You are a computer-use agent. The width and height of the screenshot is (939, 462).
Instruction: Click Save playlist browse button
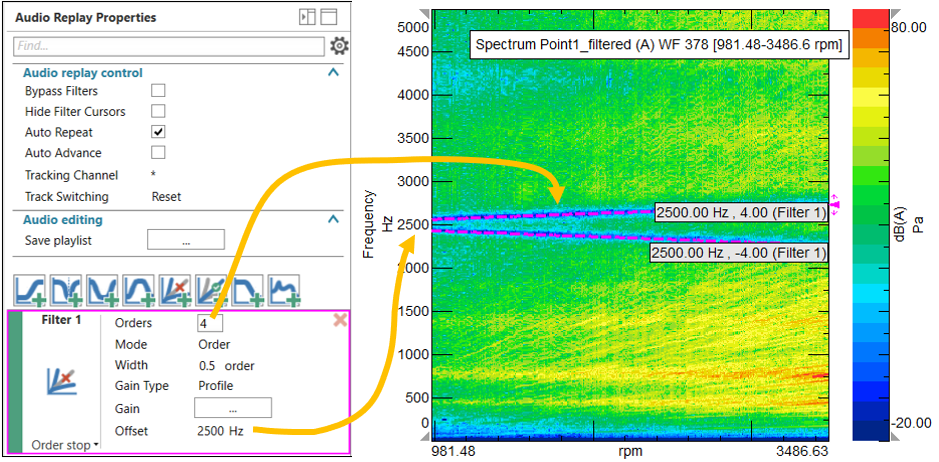[185, 240]
